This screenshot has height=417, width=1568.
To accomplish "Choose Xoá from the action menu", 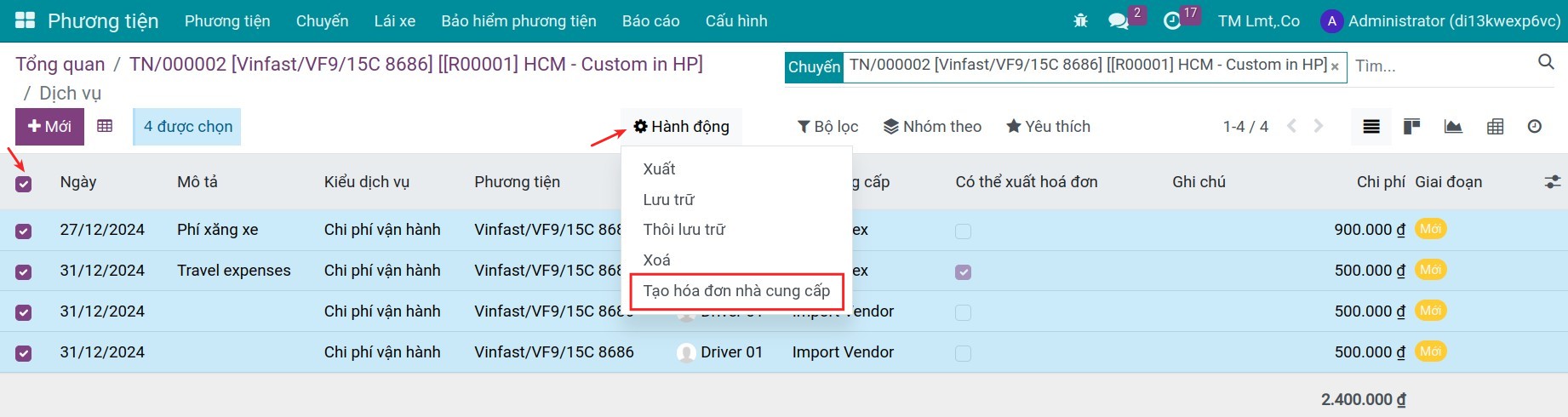I will click(656, 260).
